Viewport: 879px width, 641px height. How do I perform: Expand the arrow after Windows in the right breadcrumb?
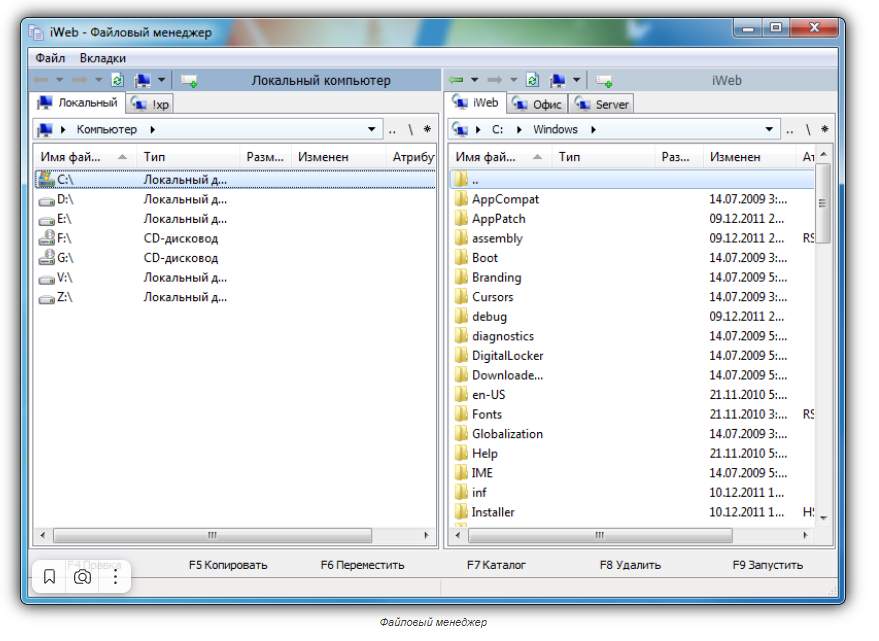(x=593, y=129)
